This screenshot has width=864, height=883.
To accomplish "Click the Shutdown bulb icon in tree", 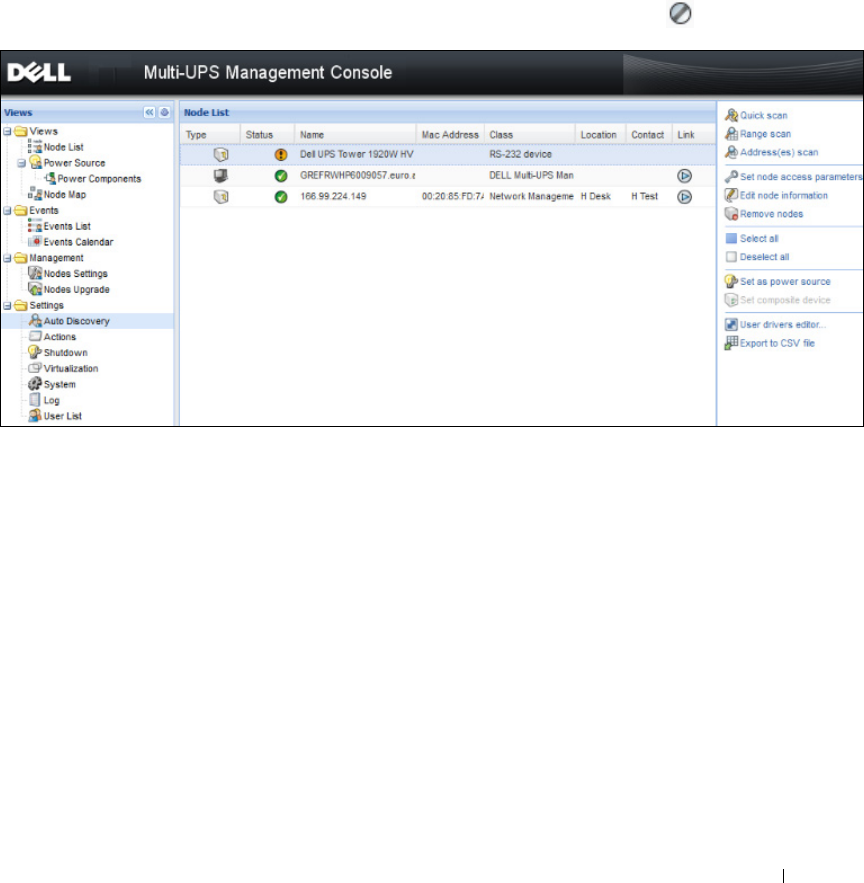I will (35, 352).
